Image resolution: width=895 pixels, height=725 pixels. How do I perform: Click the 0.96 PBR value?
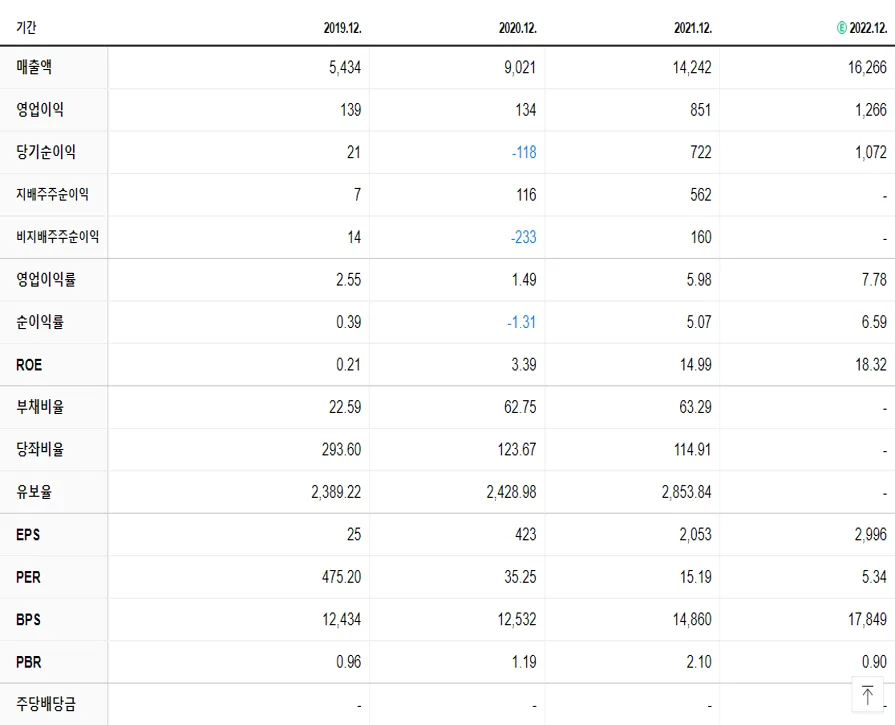point(348,662)
